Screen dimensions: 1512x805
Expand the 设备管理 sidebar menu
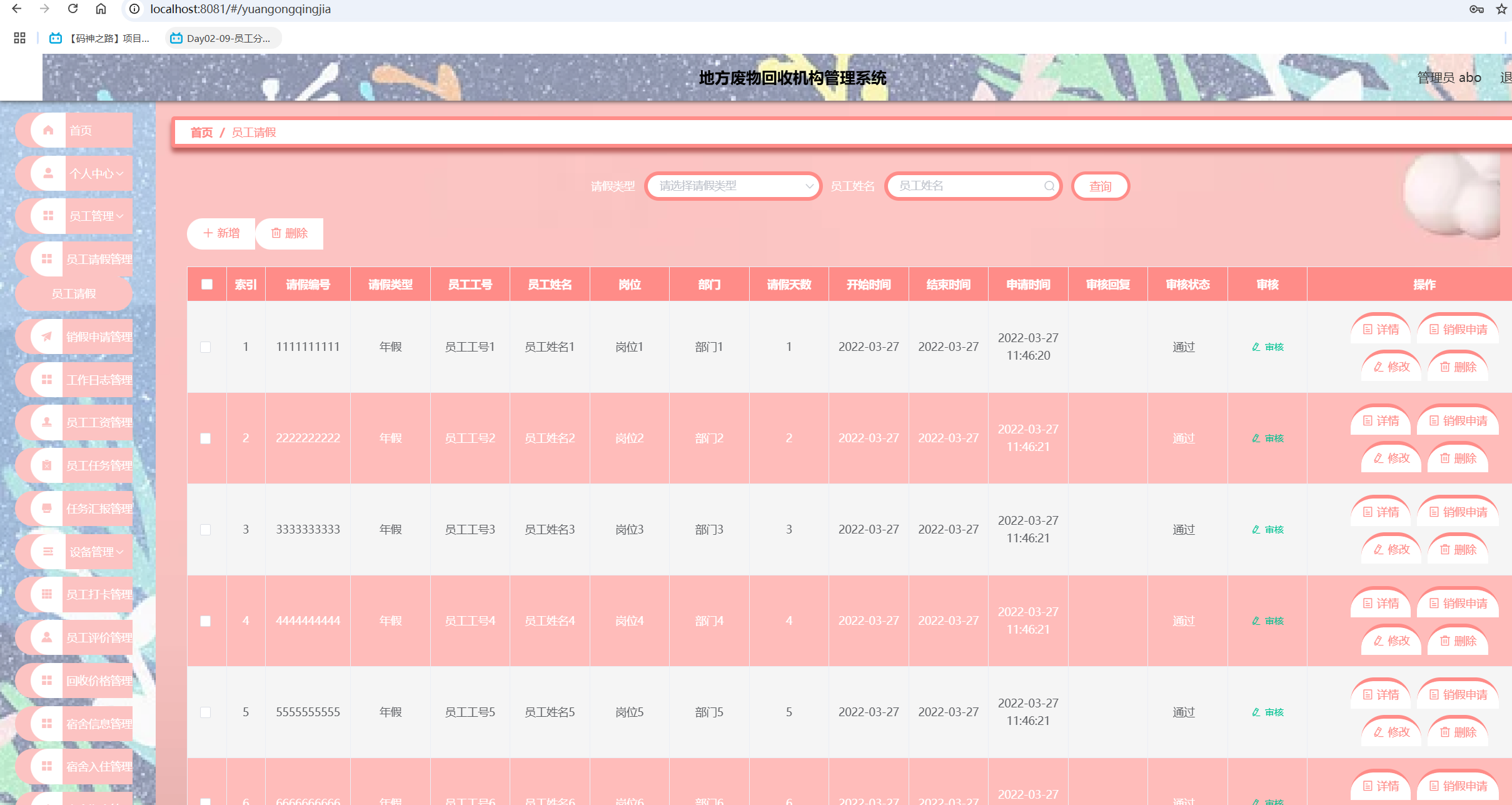(96, 552)
